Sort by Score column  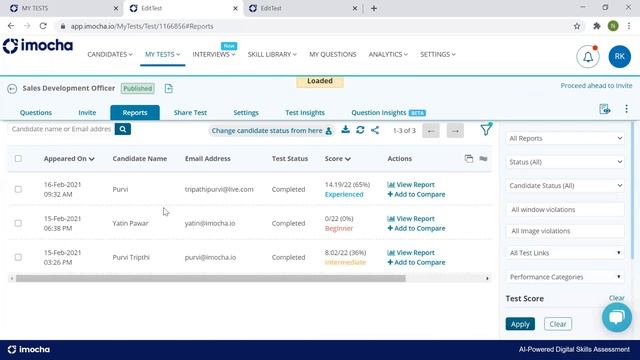(x=338, y=158)
